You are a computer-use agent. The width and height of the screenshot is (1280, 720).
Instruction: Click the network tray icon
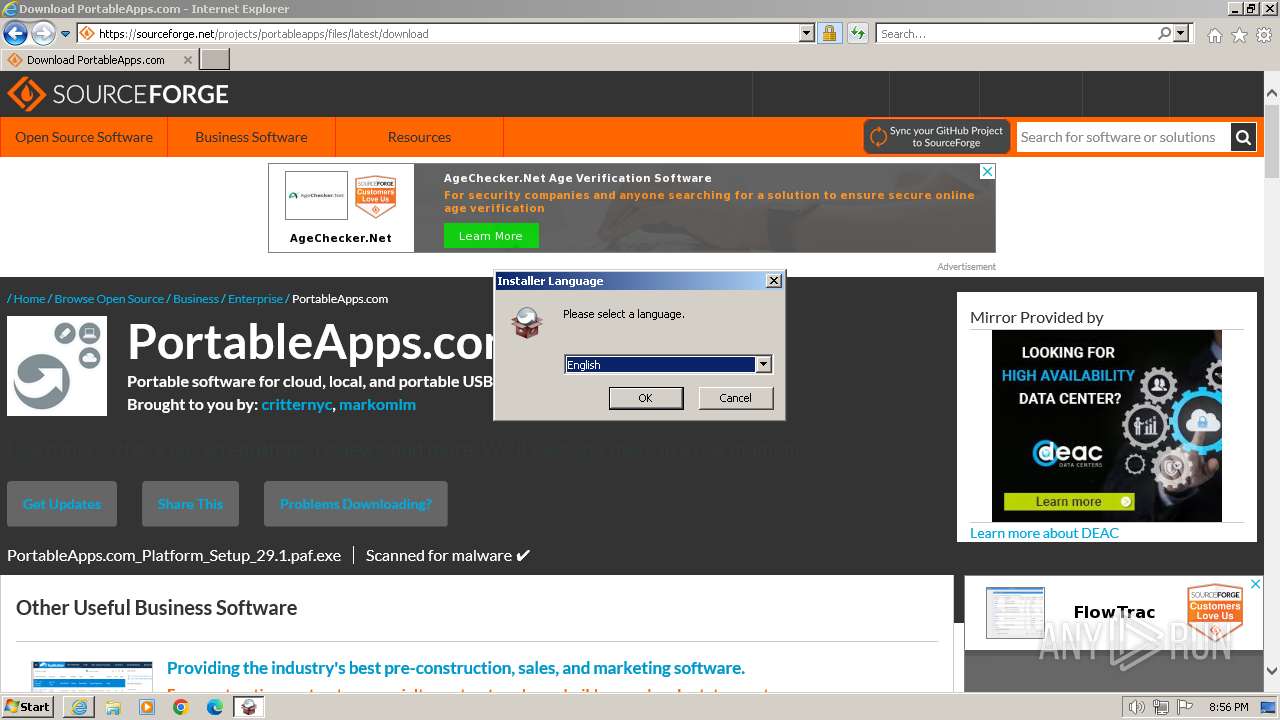(1161, 707)
